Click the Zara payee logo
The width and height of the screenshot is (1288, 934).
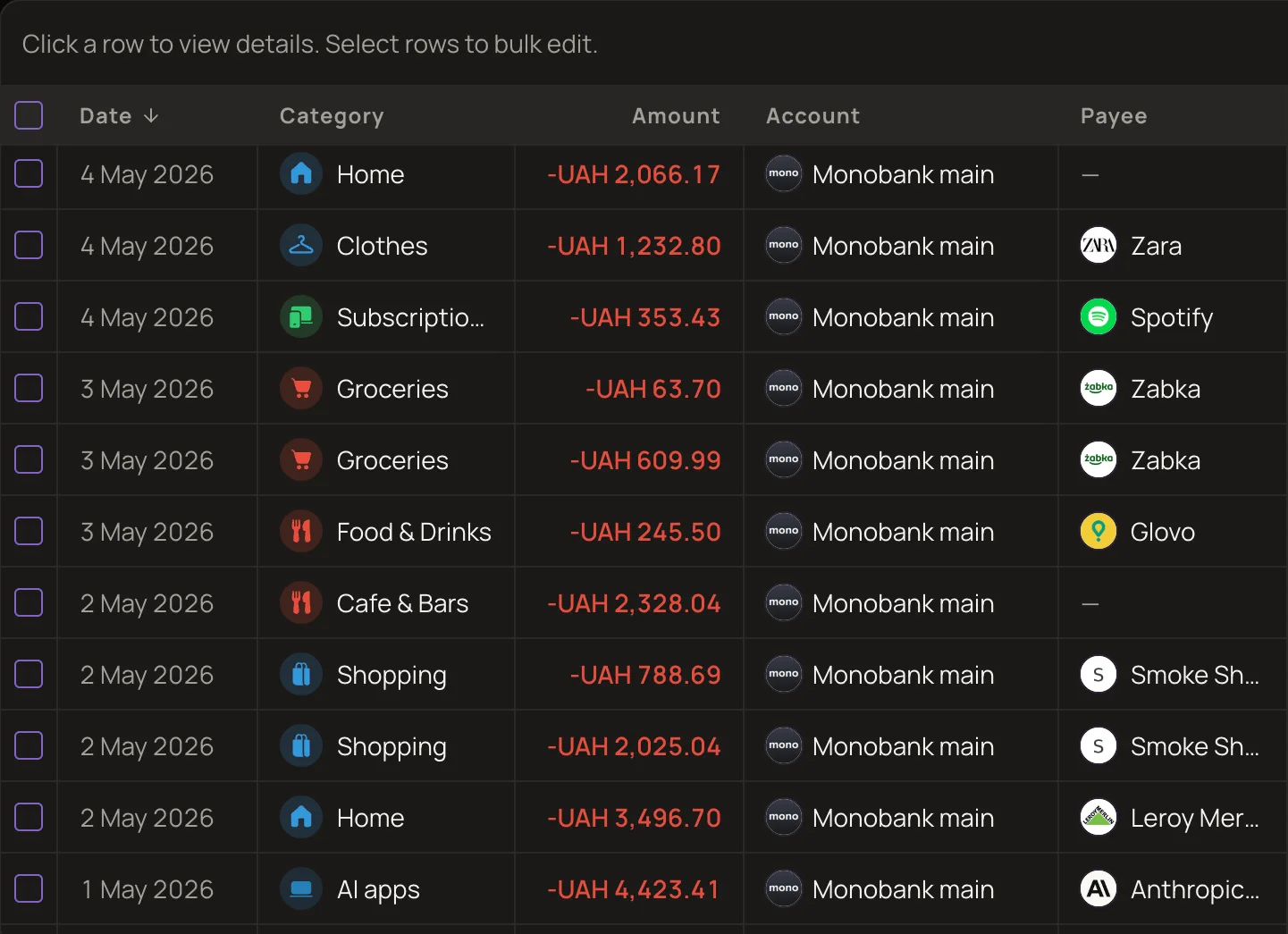click(1099, 245)
